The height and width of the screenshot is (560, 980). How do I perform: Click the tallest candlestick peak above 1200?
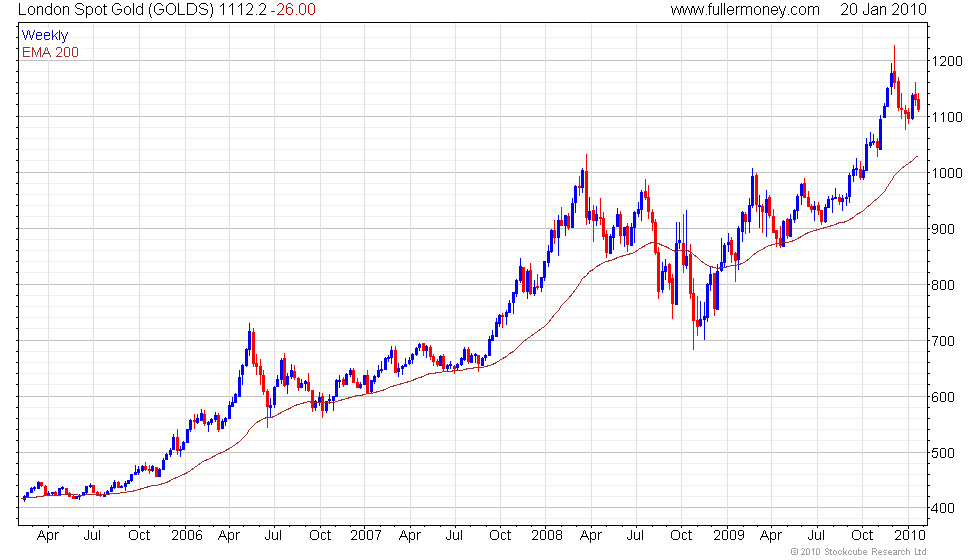coord(894,59)
